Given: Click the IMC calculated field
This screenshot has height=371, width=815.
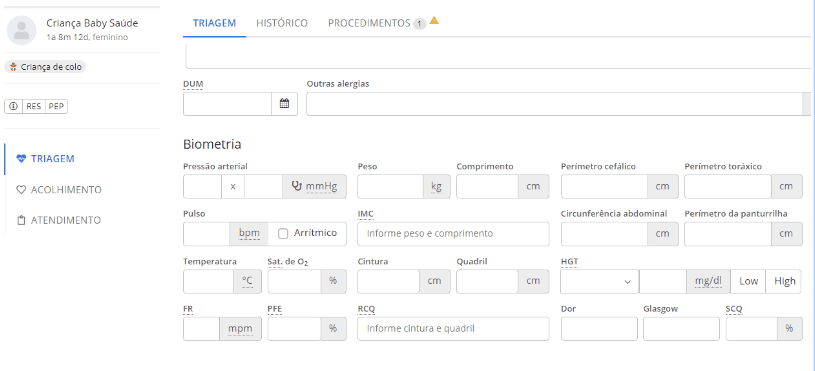Looking at the screenshot, I should pos(453,234).
